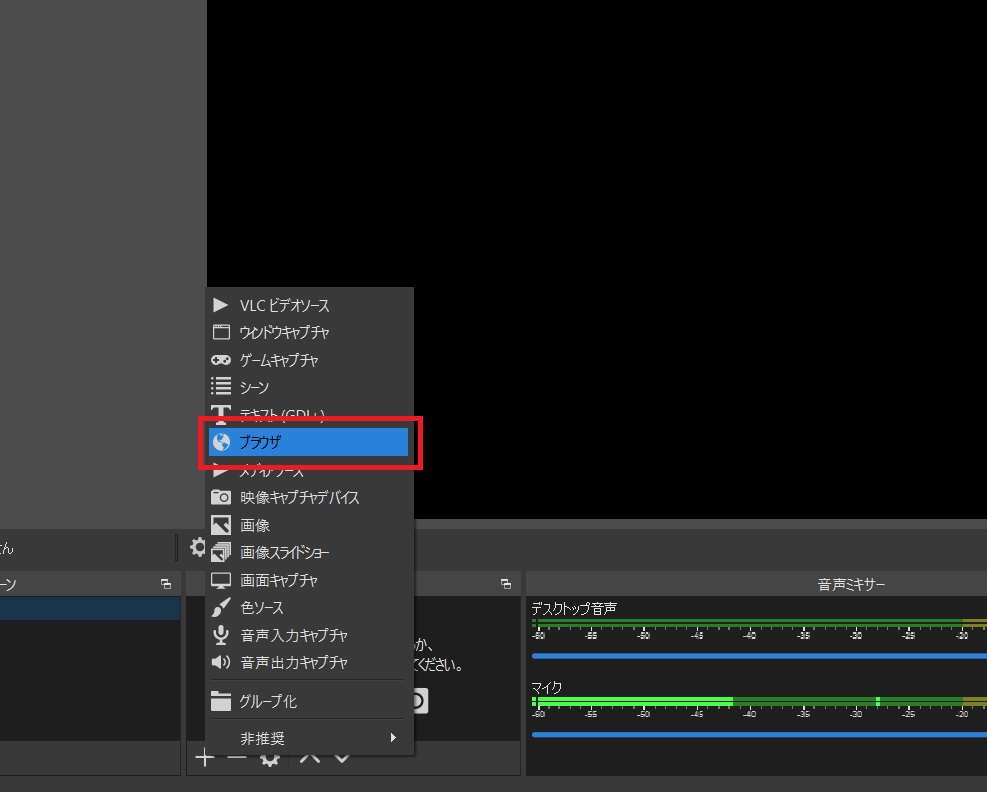Select the highlighted scene in scenes list
The height and width of the screenshot is (792, 987).
tap(90, 609)
